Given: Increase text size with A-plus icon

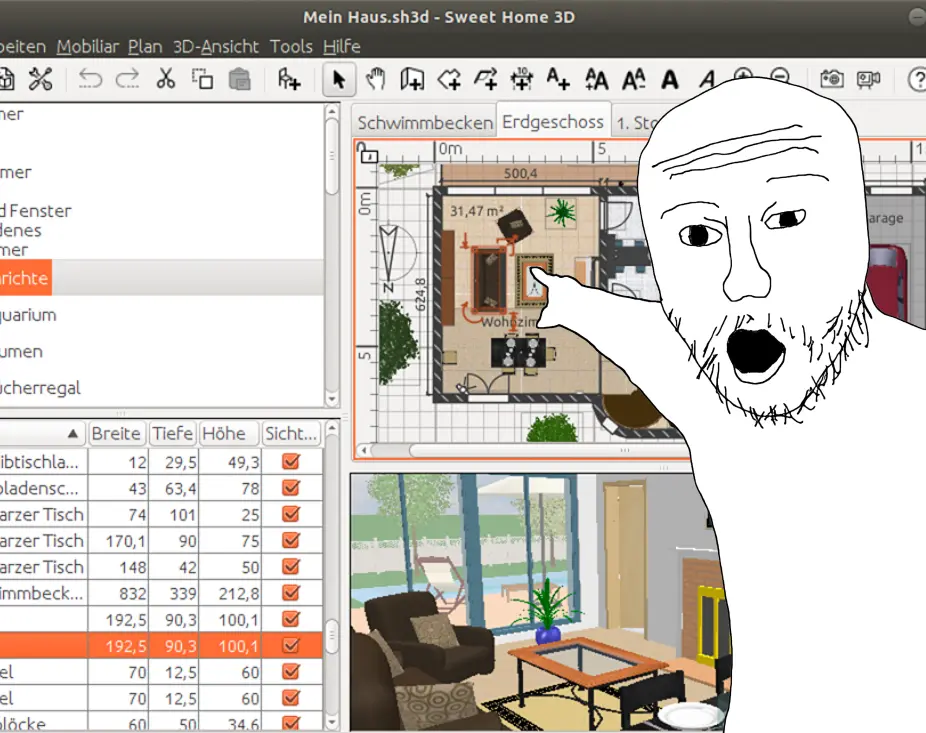Looking at the screenshot, I should (x=596, y=79).
